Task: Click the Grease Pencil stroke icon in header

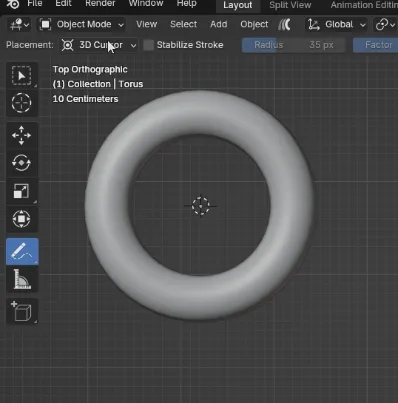Action: 284,24
